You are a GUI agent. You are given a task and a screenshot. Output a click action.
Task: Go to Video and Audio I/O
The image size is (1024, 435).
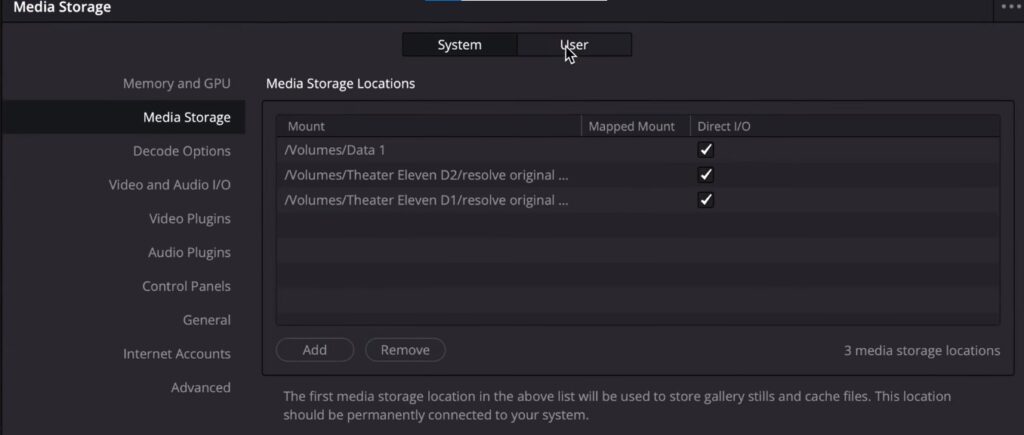(169, 185)
